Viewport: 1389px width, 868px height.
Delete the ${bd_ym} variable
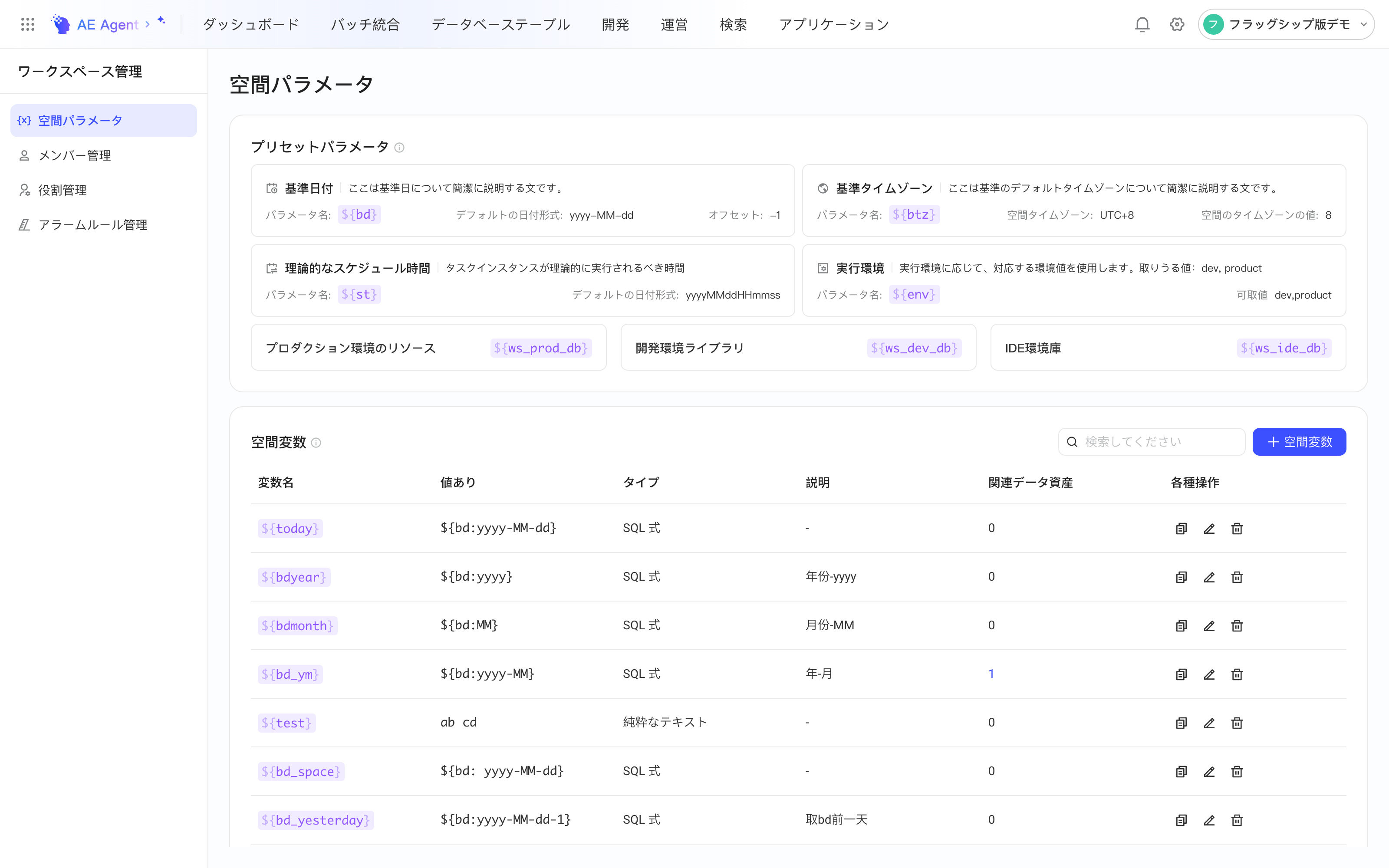click(x=1237, y=674)
